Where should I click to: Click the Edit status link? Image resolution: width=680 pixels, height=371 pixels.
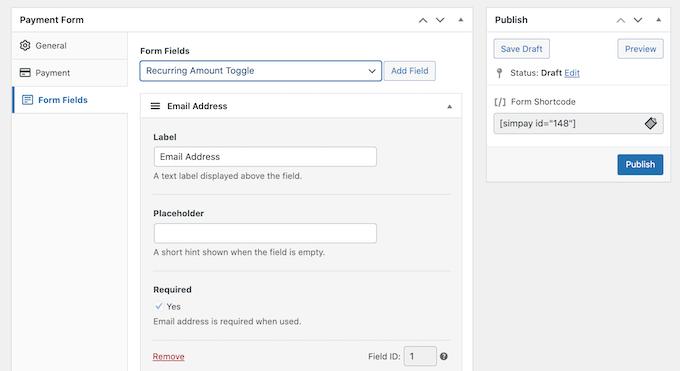click(572, 73)
